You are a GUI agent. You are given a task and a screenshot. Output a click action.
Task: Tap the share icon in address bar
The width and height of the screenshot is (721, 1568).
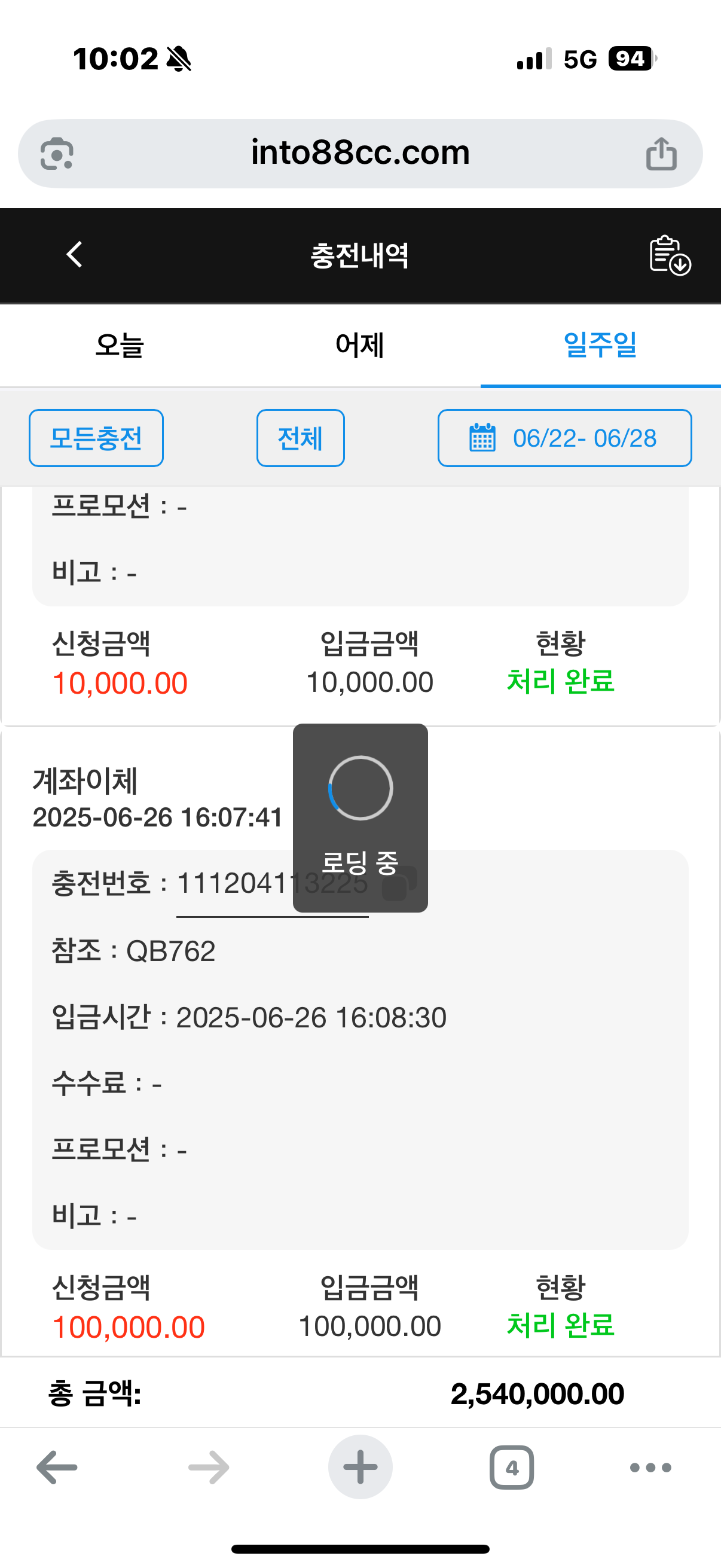pyautogui.click(x=661, y=153)
